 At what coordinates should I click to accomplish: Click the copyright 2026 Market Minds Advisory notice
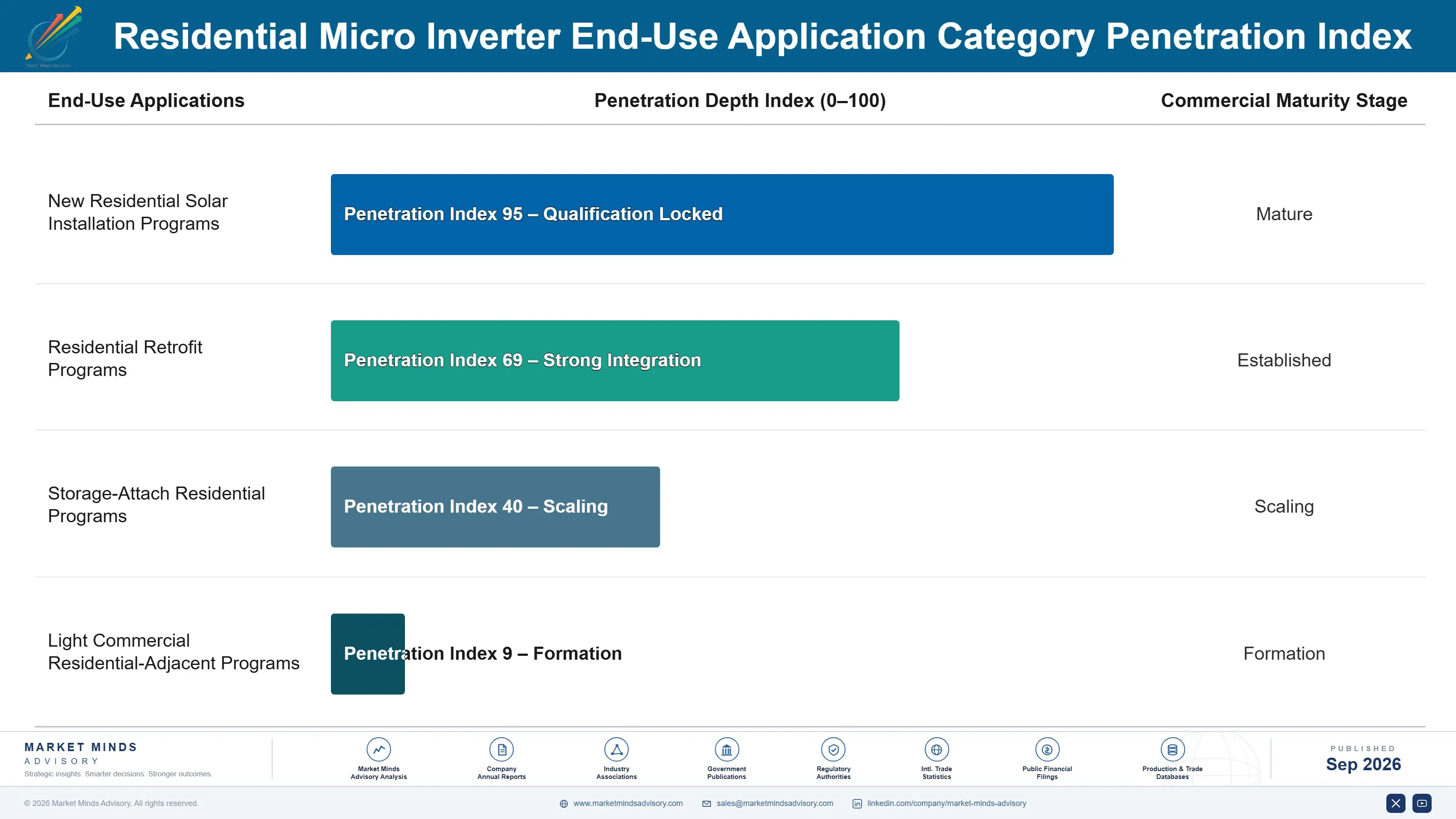111,803
